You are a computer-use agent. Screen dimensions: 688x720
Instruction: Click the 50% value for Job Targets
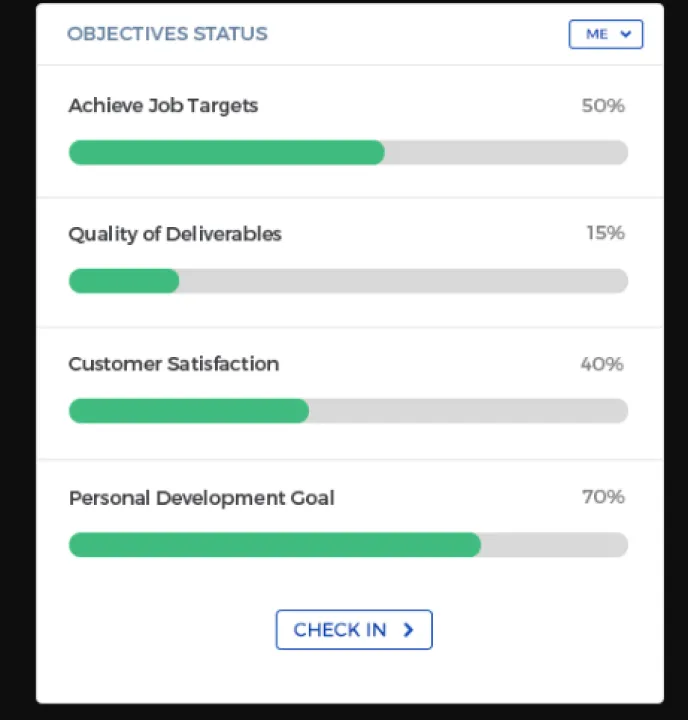(603, 106)
